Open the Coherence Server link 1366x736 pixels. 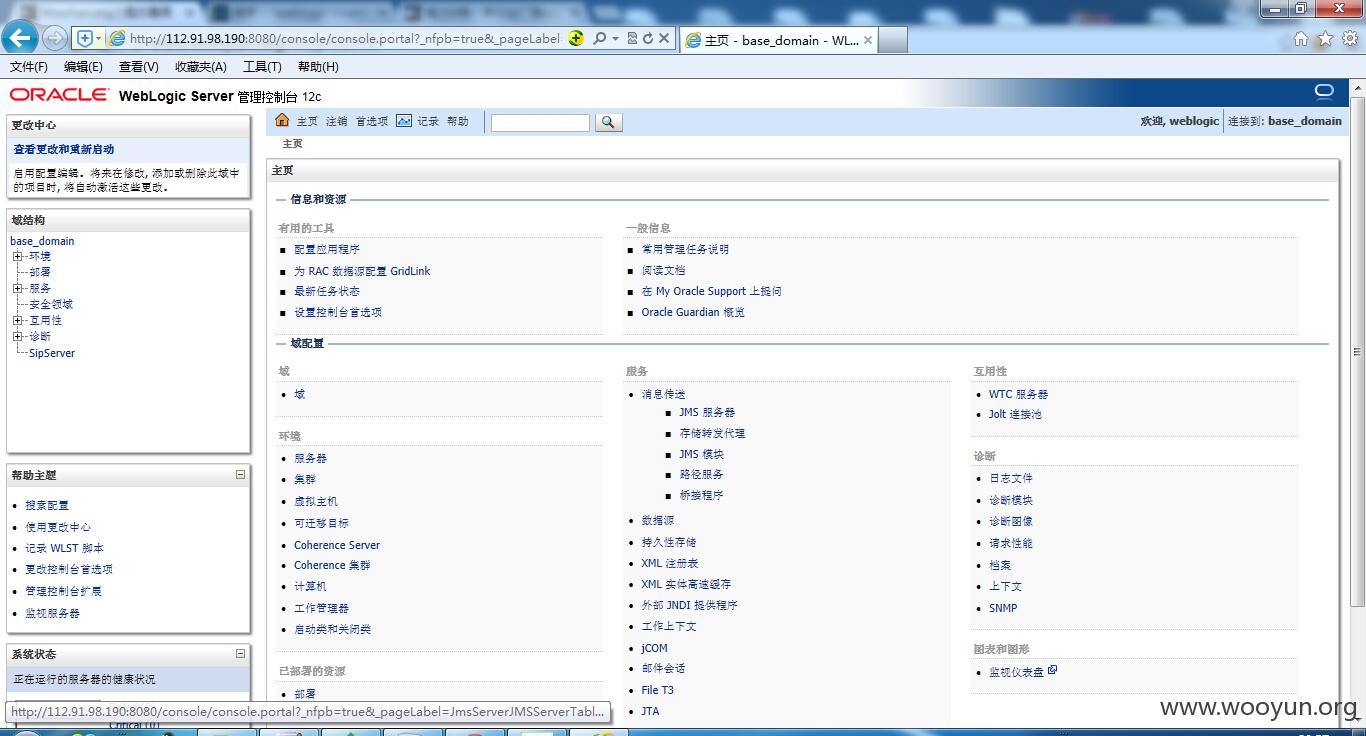point(337,545)
